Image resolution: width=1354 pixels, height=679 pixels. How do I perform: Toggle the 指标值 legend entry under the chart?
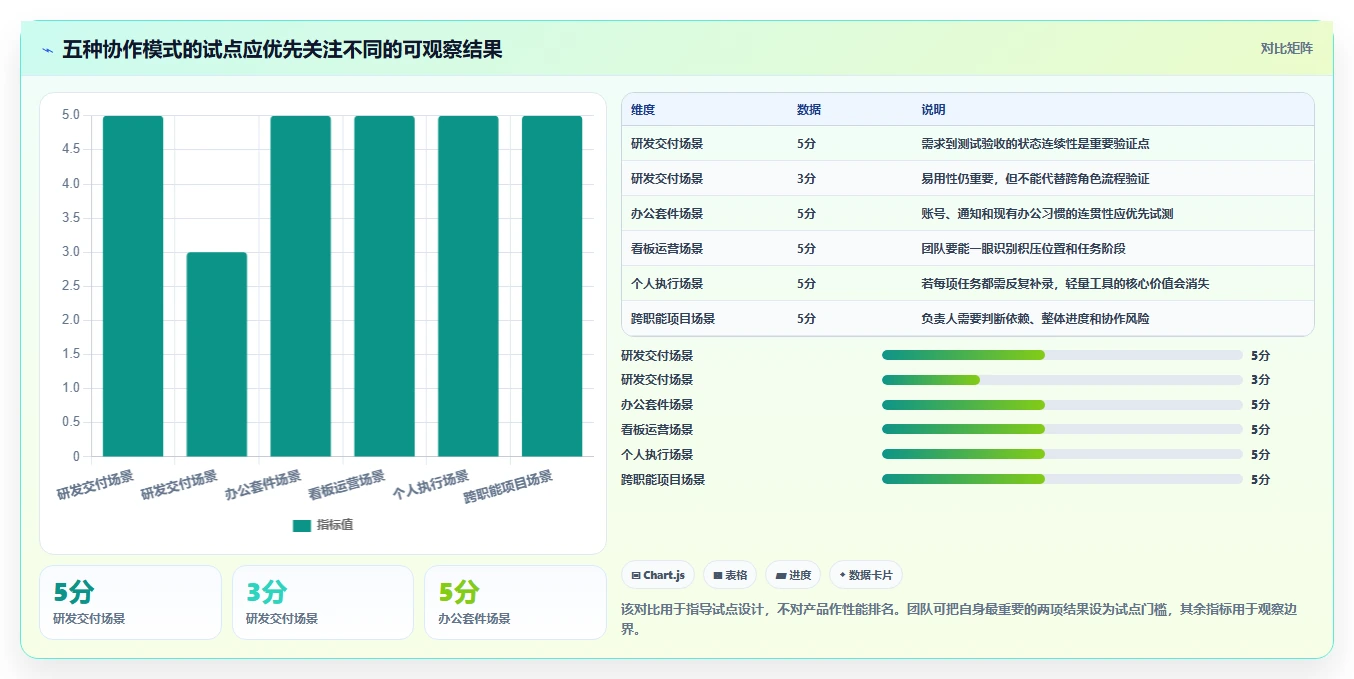point(323,525)
